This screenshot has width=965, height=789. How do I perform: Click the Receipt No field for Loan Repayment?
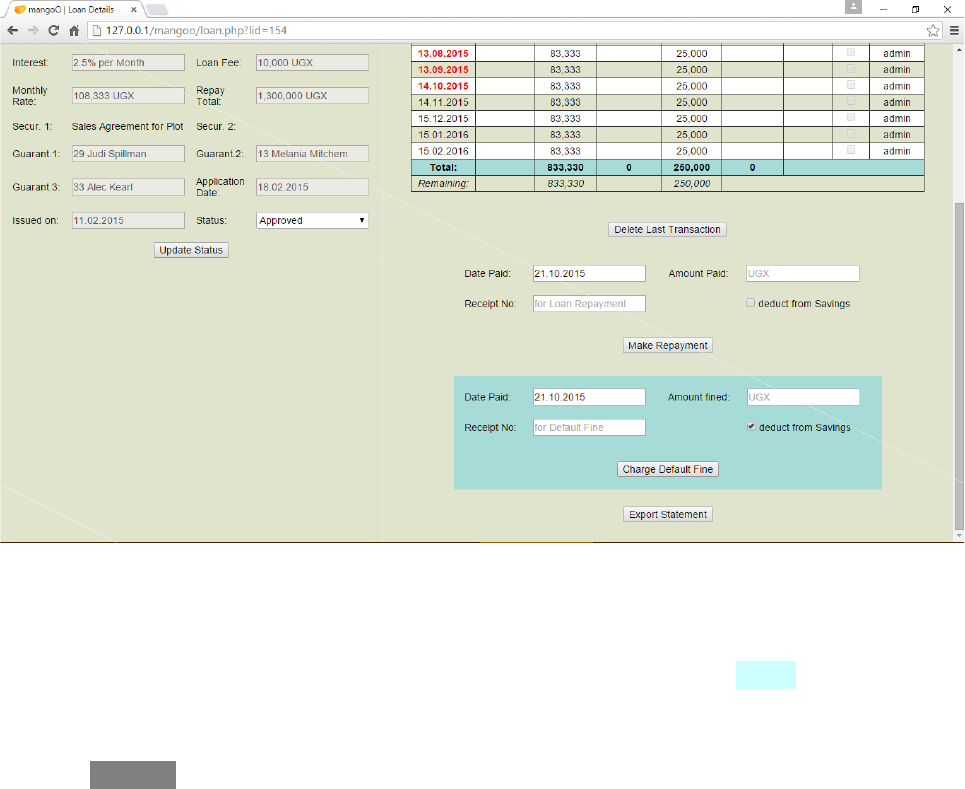coord(589,303)
